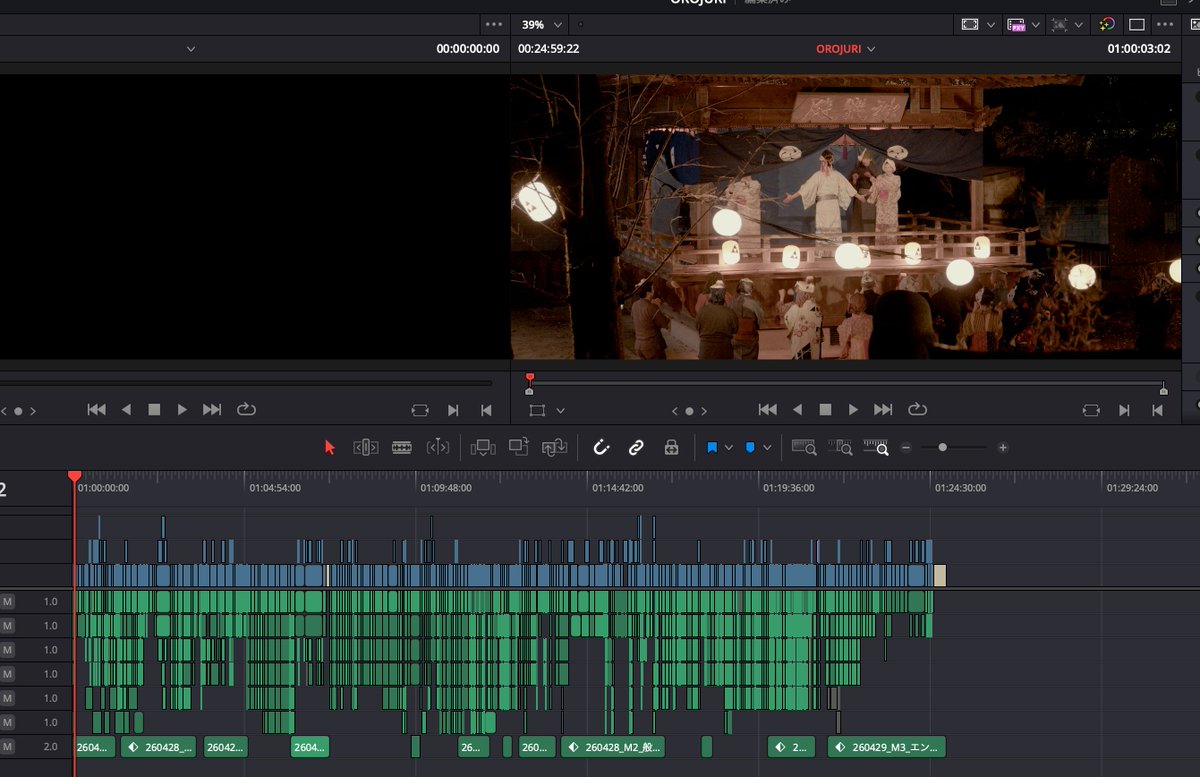Click Mark In in the timeline viewer
This screenshot has height=777, width=1200.
(1124, 410)
